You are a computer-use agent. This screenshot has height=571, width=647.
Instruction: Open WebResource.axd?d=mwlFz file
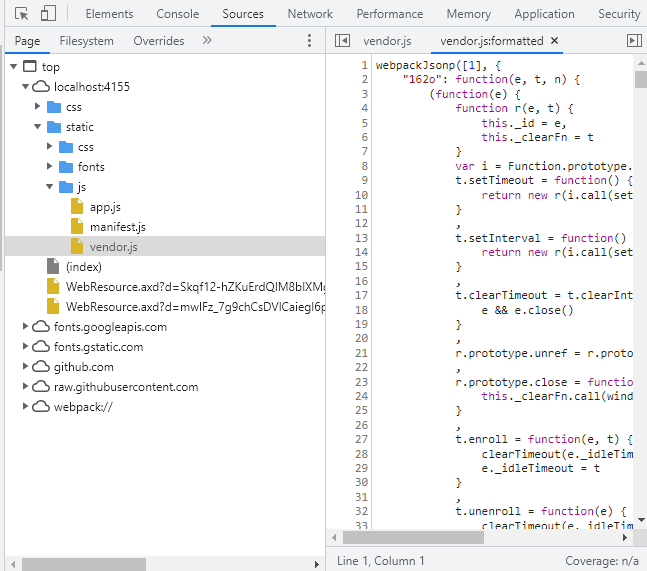coord(196,307)
